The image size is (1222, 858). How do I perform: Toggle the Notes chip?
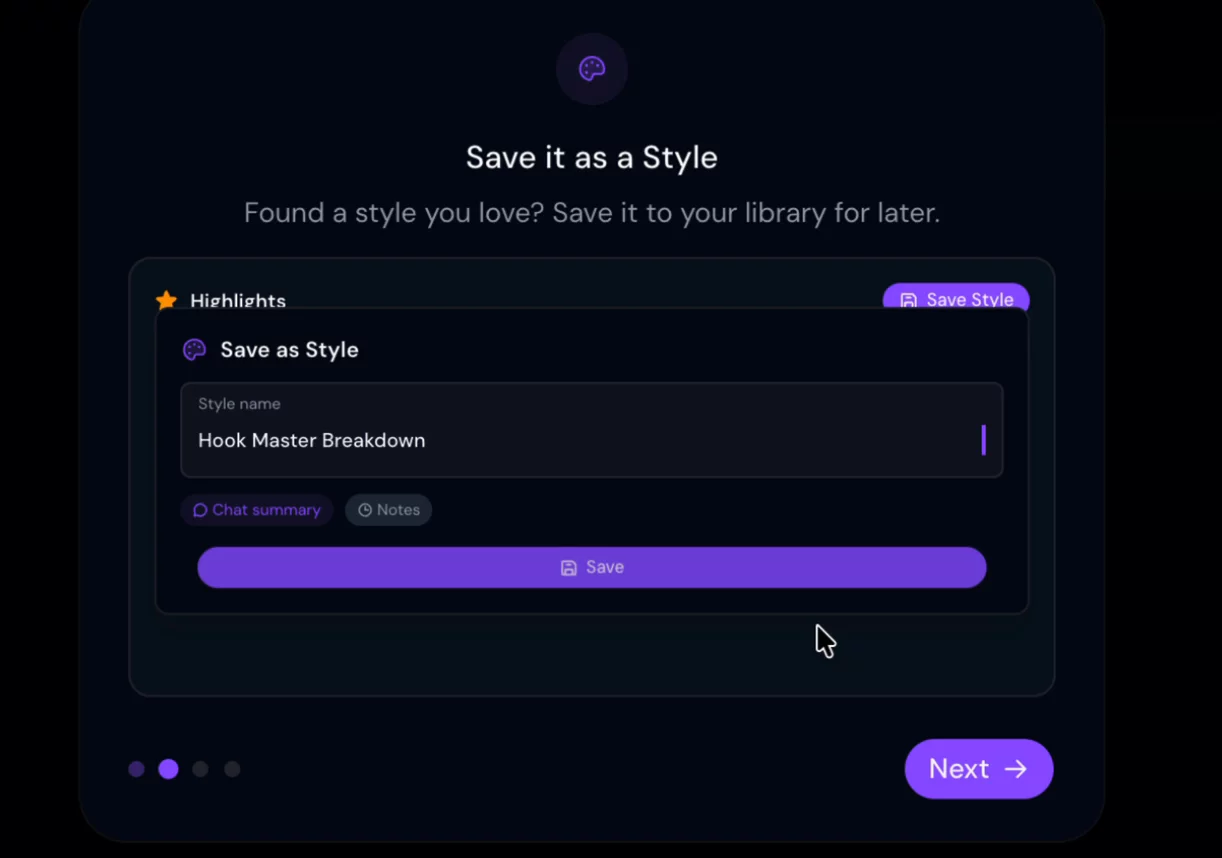coord(388,510)
